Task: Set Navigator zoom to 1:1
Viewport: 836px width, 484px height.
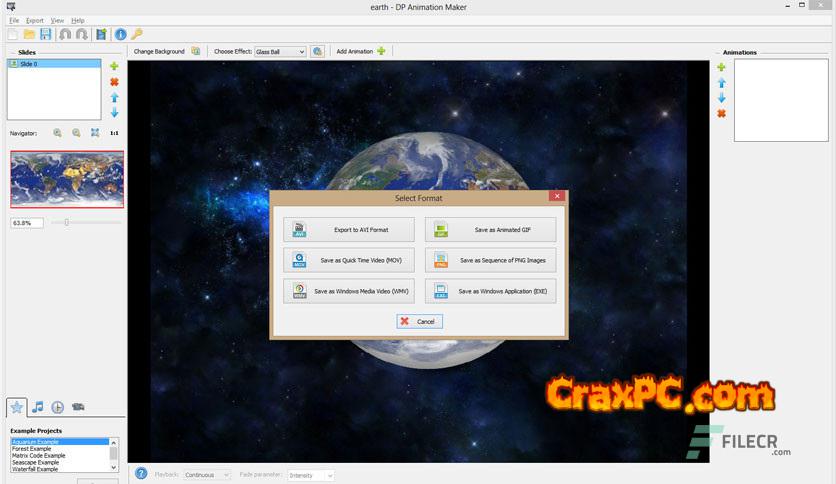Action: tap(114, 133)
